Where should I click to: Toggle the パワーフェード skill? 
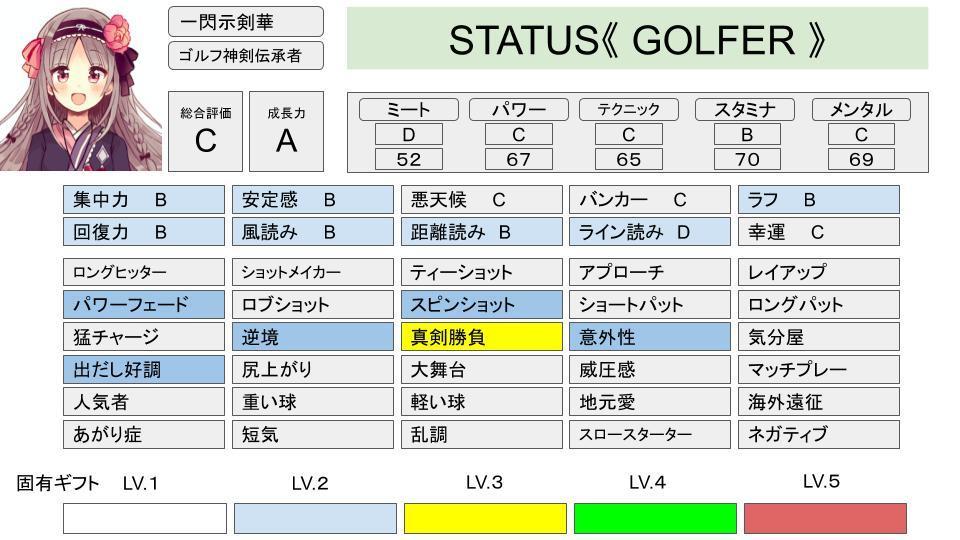pos(144,304)
